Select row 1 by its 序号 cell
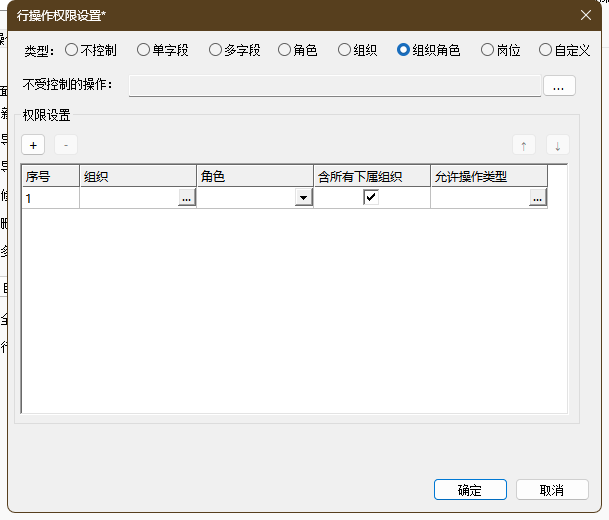This screenshot has height=520, width=609. coord(50,198)
